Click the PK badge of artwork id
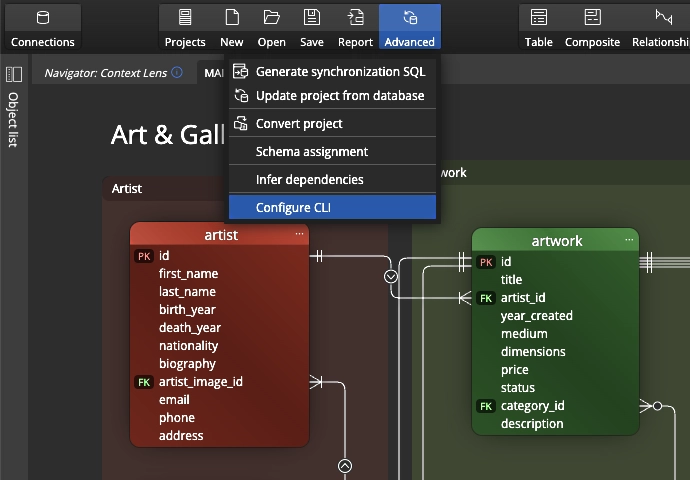Image resolution: width=690 pixels, height=480 pixels. coord(486,262)
